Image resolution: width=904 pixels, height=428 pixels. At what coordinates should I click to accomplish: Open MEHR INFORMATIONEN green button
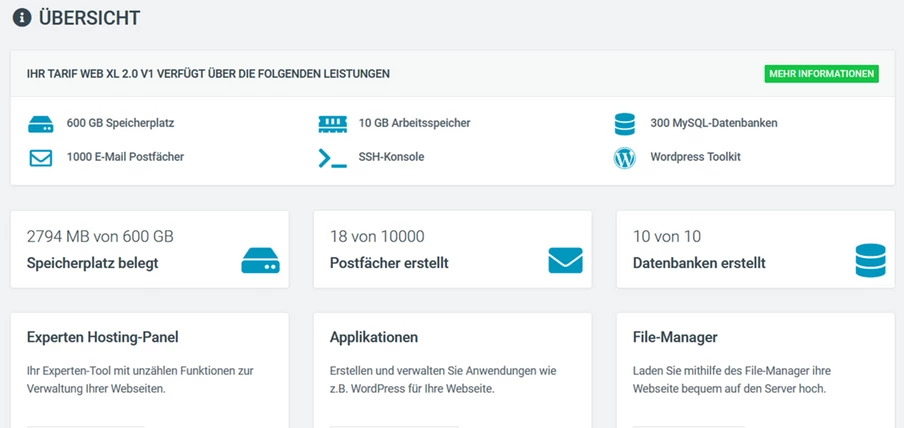pos(822,74)
